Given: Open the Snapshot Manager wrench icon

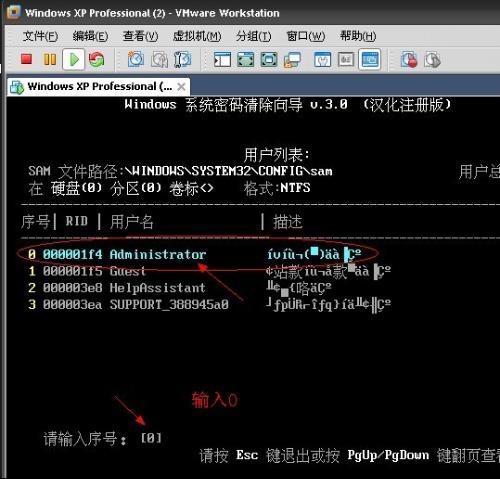Looking at the screenshot, I should [183, 60].
